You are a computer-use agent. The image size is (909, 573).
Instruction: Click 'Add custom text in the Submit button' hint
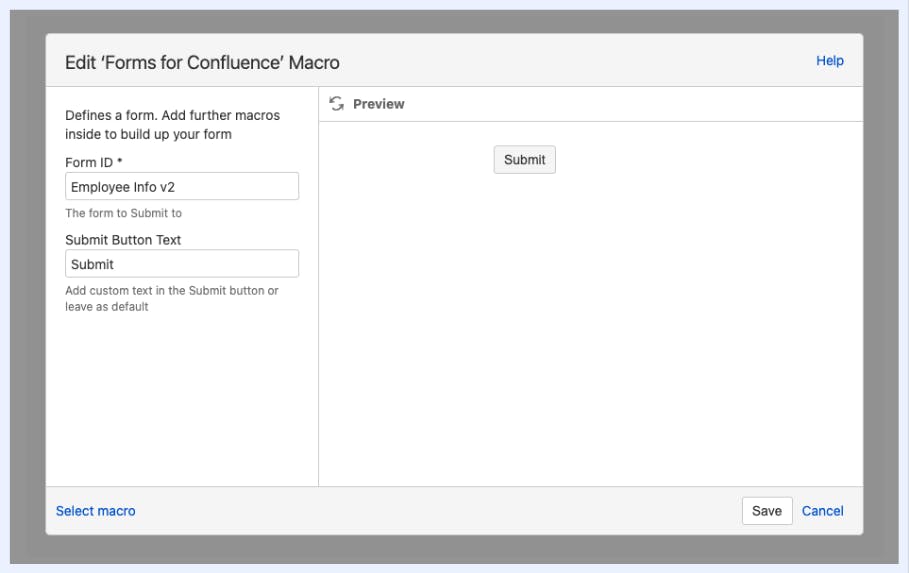pos(172,298)
